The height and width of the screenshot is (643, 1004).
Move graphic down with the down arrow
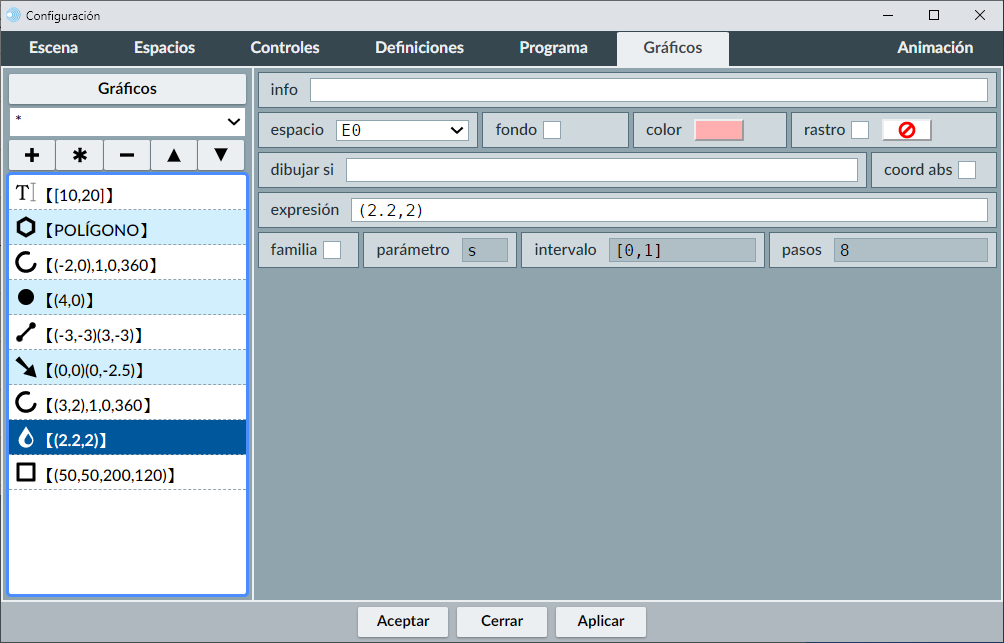221,155
